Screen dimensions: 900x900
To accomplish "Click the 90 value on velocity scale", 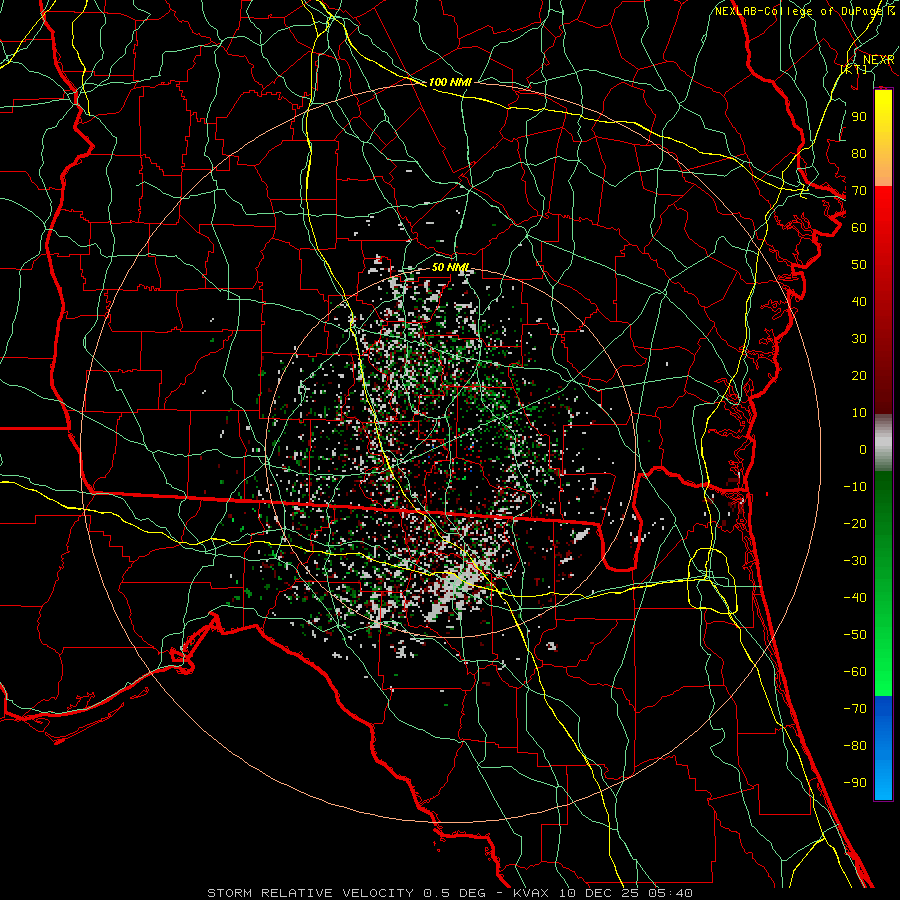I will (859, 117).
